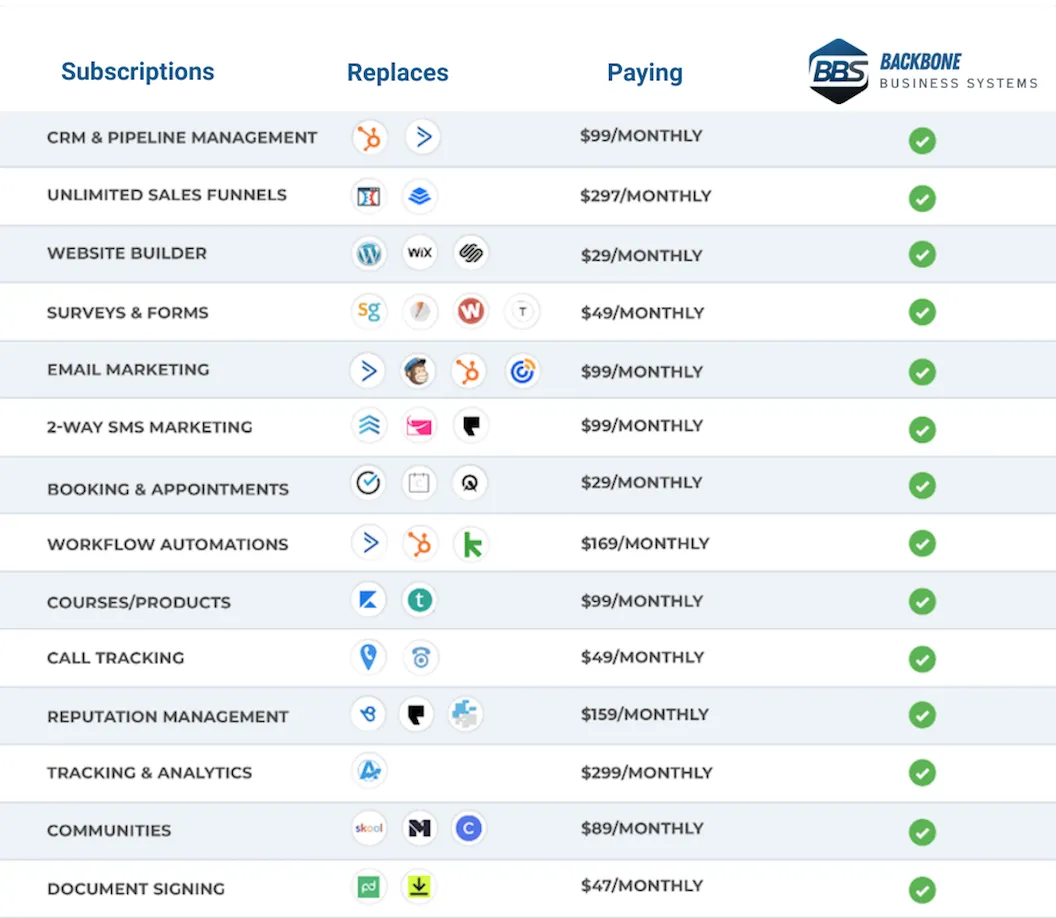Click the blue C circle icon in Communities row
The height and width of the screenshot is (918, 1056).
click(469, 828)
